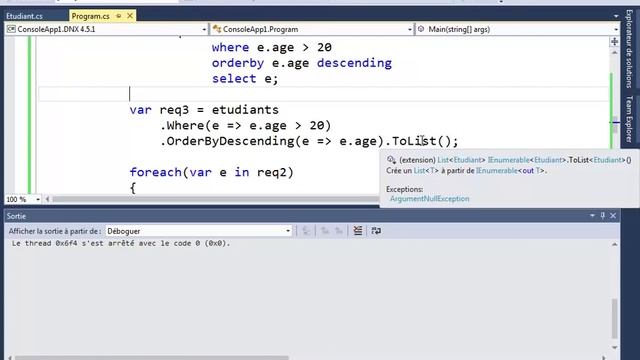Click the '.Where(e => e.age > 20)' line
The image size is (640, 360).
(x=245, y=125)
